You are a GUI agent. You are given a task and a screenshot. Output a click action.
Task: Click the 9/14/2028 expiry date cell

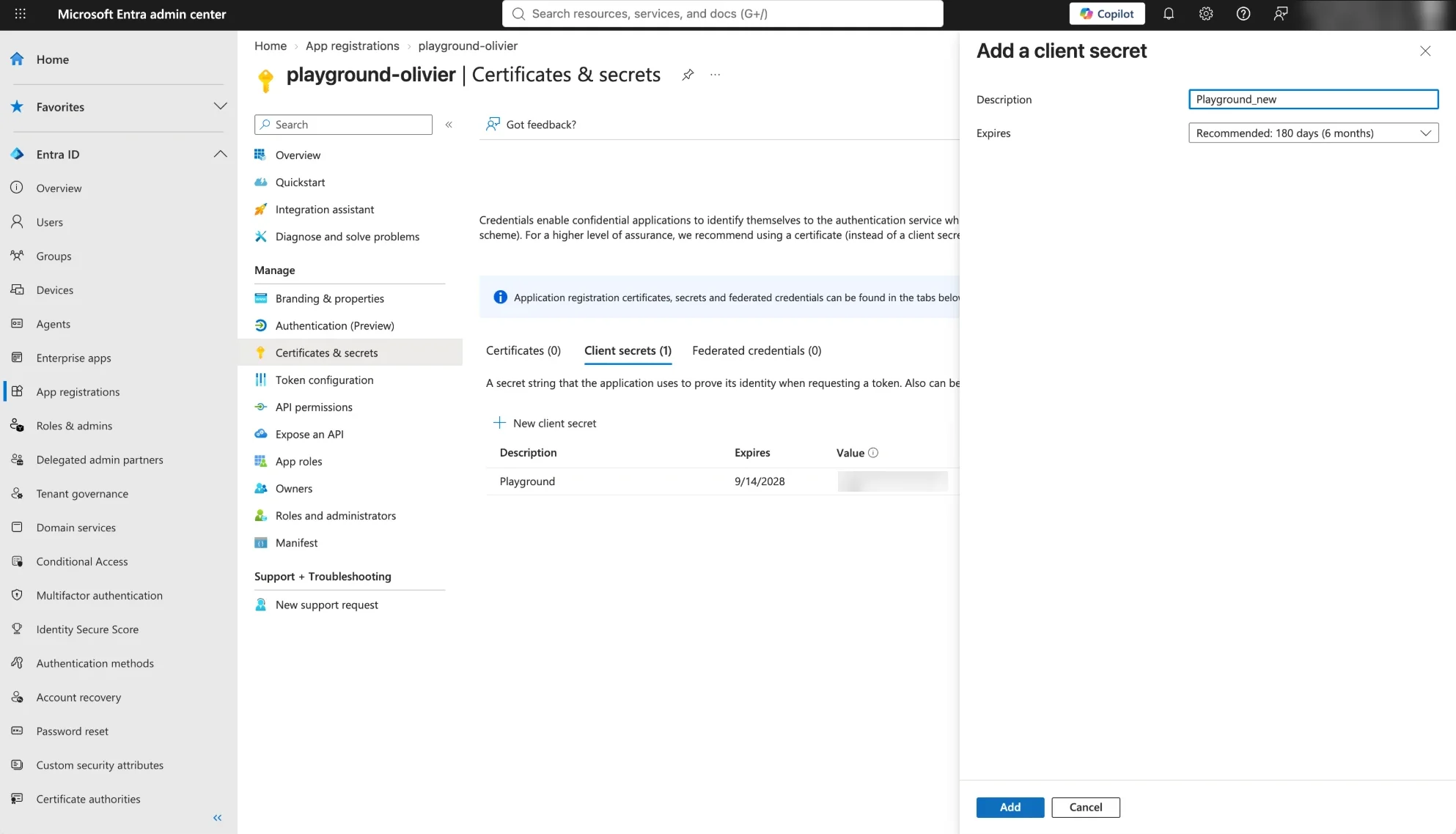click(x=760, y=481)
